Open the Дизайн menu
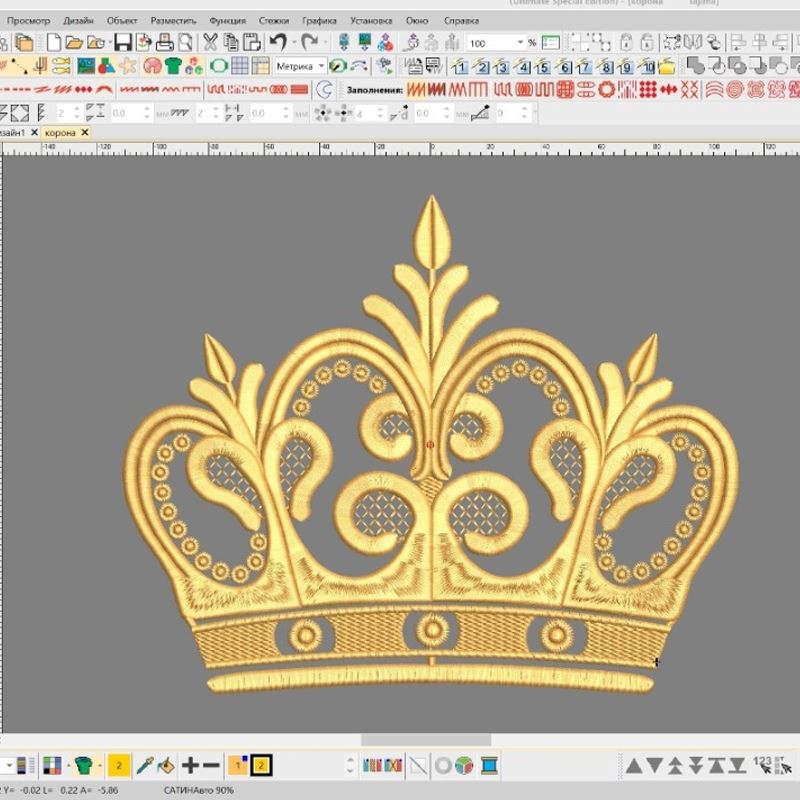Image resolution: width=800 pixels, height=800 pixels. coord(78,20)
